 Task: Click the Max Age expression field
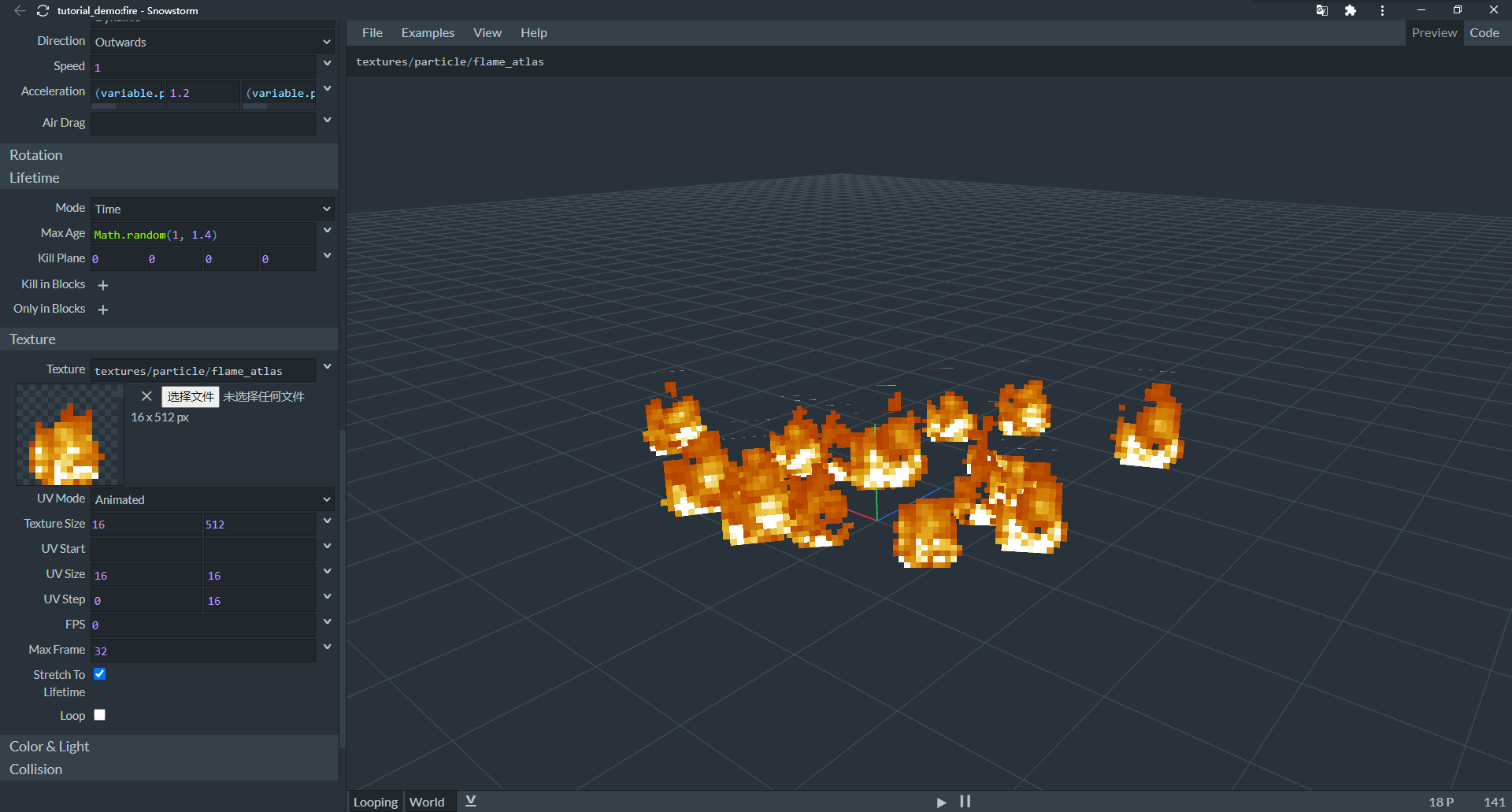coord(203,235)
